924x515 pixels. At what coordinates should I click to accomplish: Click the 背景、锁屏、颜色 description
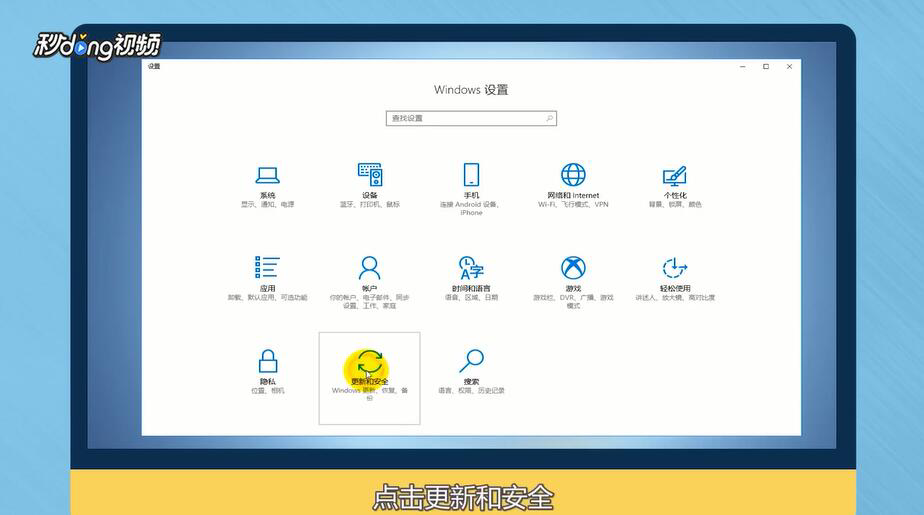pos(675,204)
